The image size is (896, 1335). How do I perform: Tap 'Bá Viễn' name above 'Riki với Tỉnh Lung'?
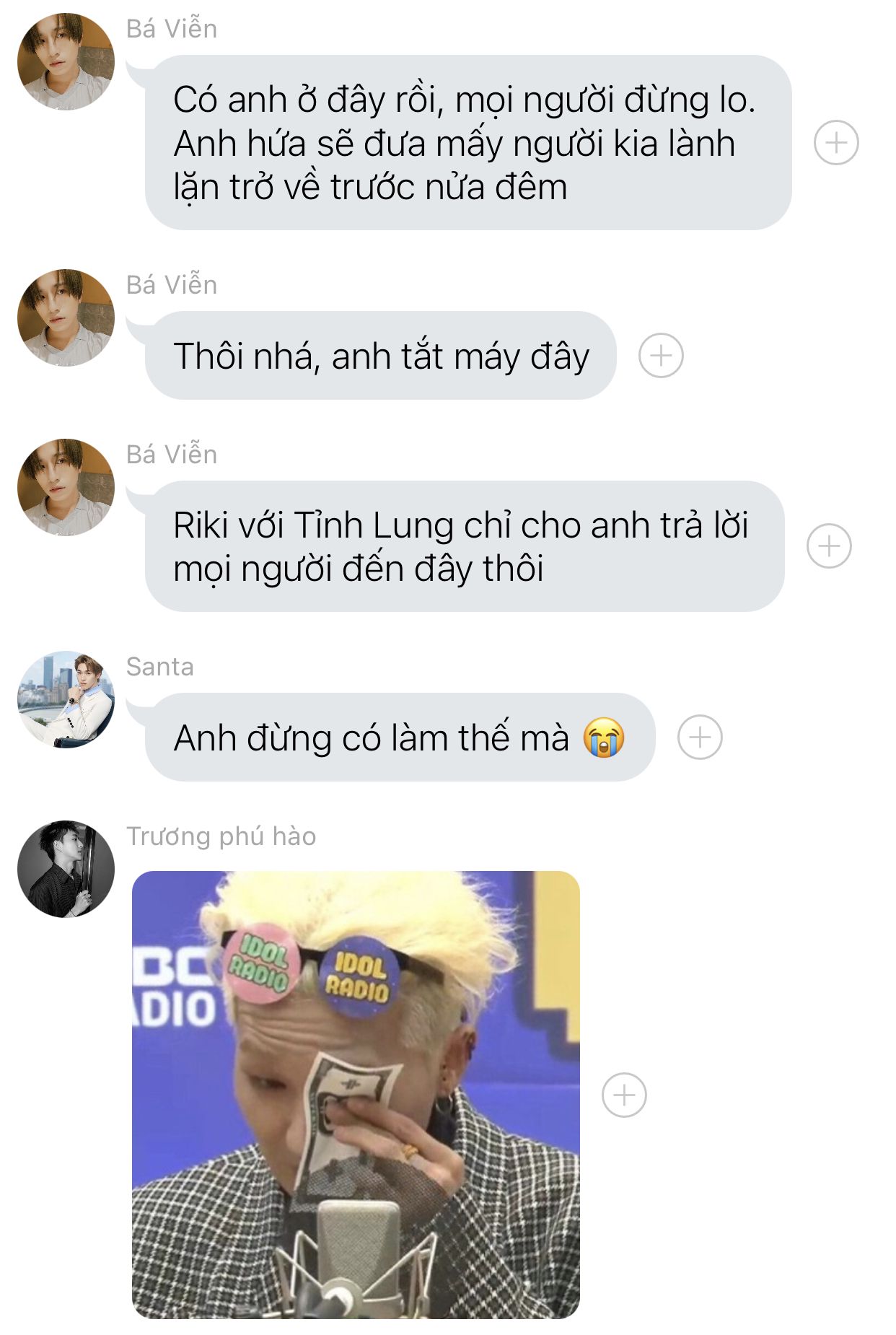[x=172, y=454]
